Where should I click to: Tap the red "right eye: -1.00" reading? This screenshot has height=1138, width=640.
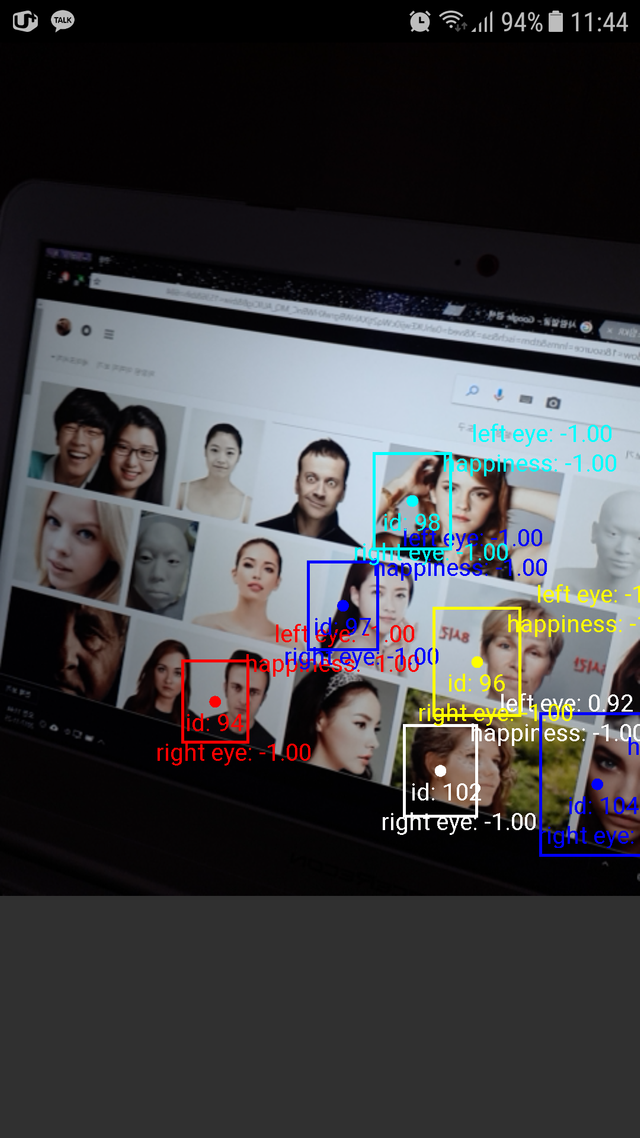(x=234, y=753)
